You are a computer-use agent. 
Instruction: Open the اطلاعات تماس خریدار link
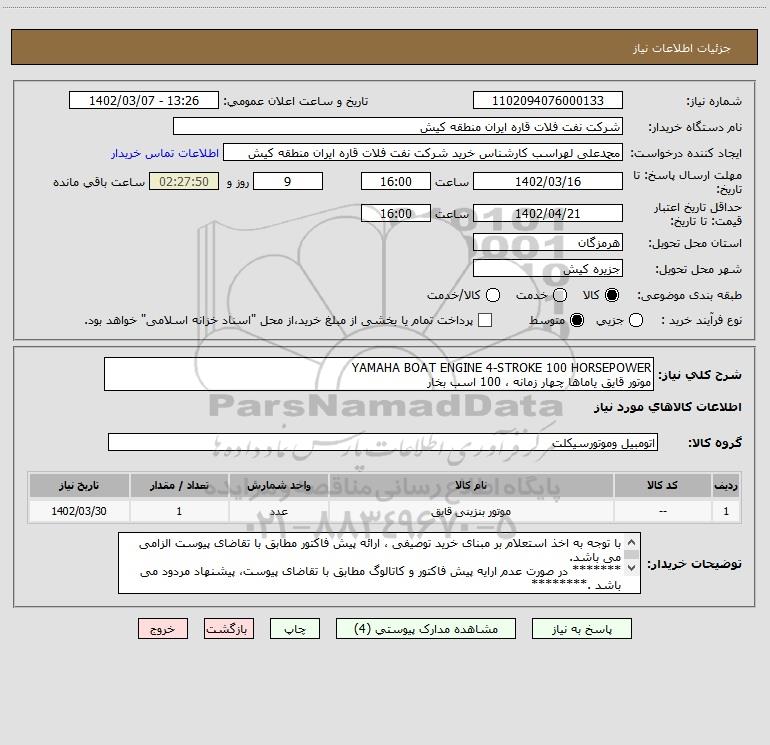point(165,153)
